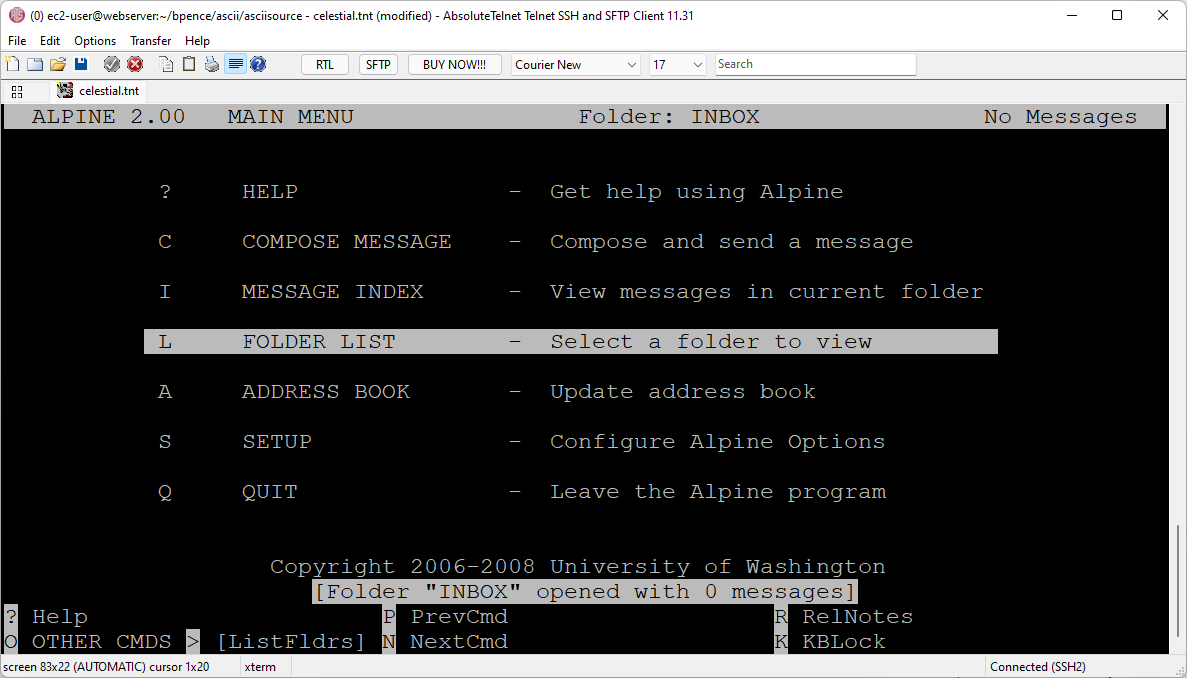1187x678 pixels.
Task: Toggle the blue lines scrollback icon
Action: click(x=235, y=64)
